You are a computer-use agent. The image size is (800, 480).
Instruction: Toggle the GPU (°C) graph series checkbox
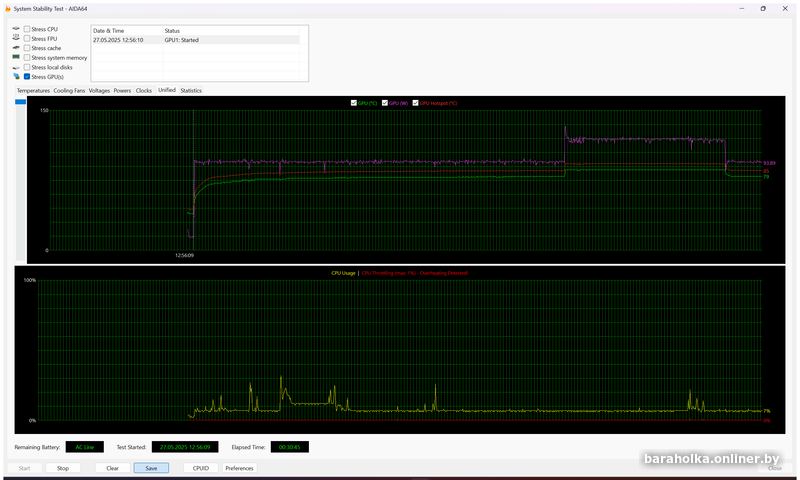[354, 103]
